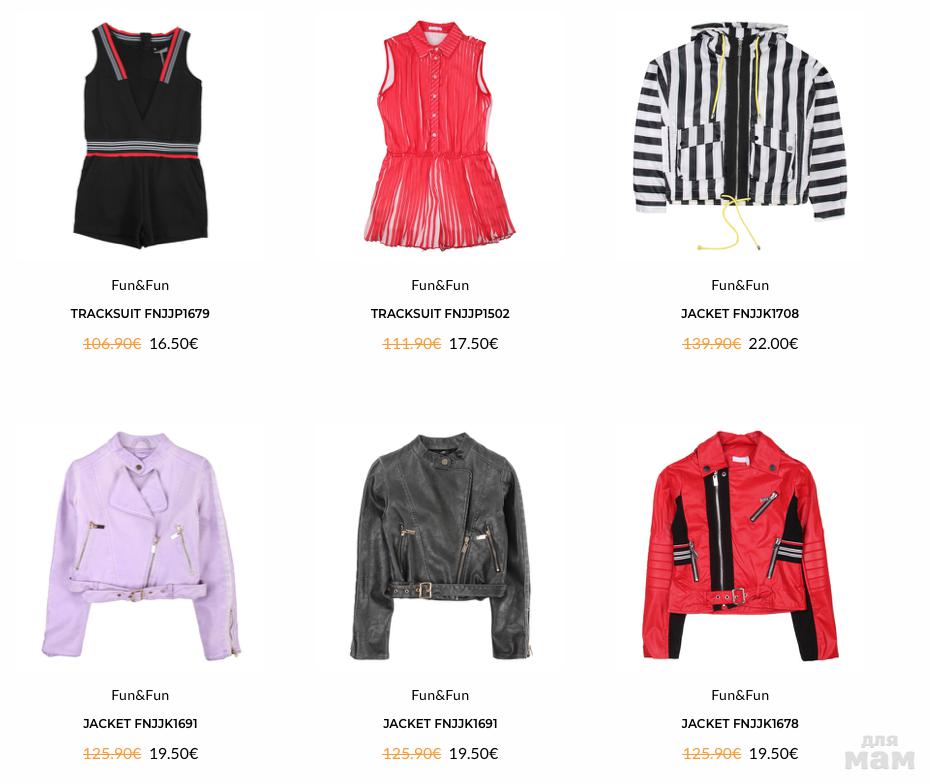The image size is (930, 784).
Task: Open the lilac biker jacket image
Action: (141, 544)
